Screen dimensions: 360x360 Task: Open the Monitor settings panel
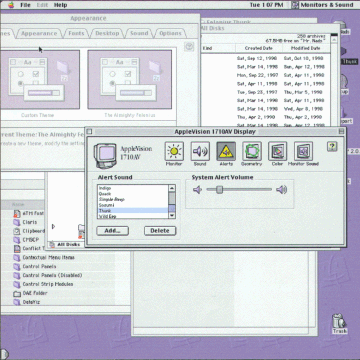pyautogui.click(x=174, y=151)
